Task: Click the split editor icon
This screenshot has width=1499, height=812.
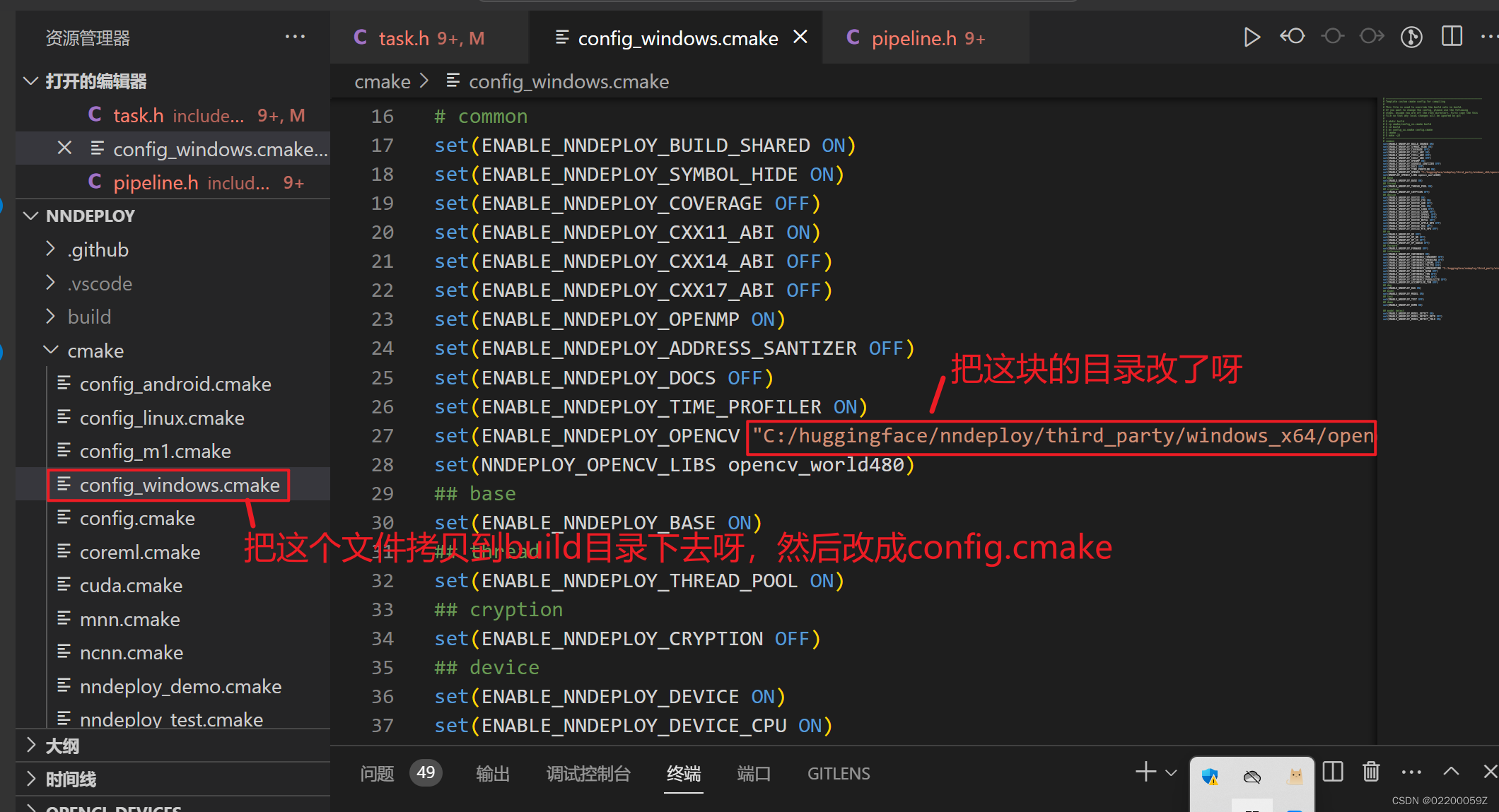Action: click(1452, 37)
